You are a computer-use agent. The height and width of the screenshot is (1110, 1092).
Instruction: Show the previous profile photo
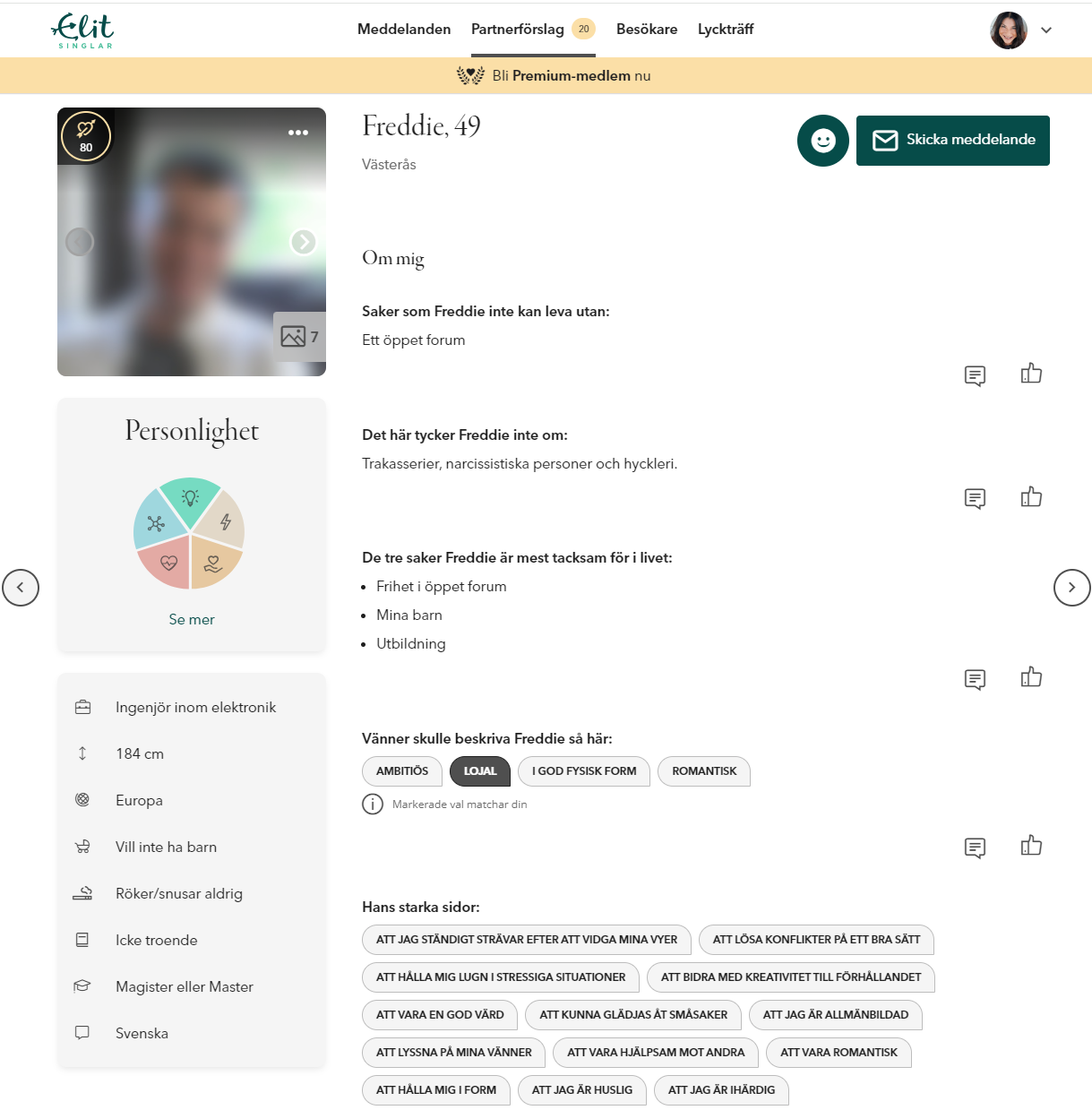click(x=80, y=242)
